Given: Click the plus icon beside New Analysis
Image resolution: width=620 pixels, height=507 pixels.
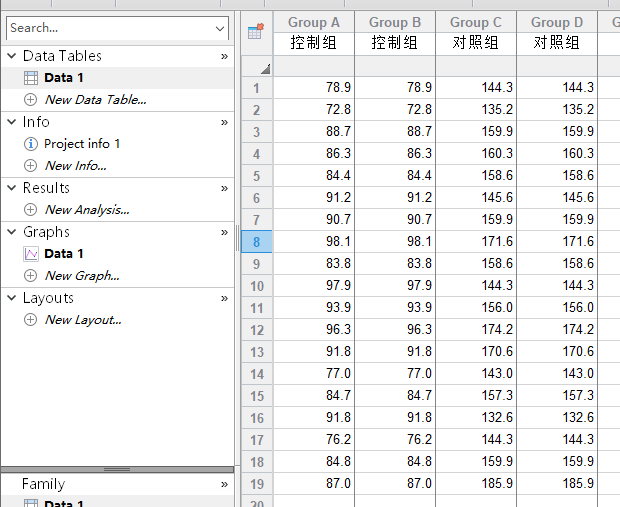Looking at the screenshot, I should [30, 210].
